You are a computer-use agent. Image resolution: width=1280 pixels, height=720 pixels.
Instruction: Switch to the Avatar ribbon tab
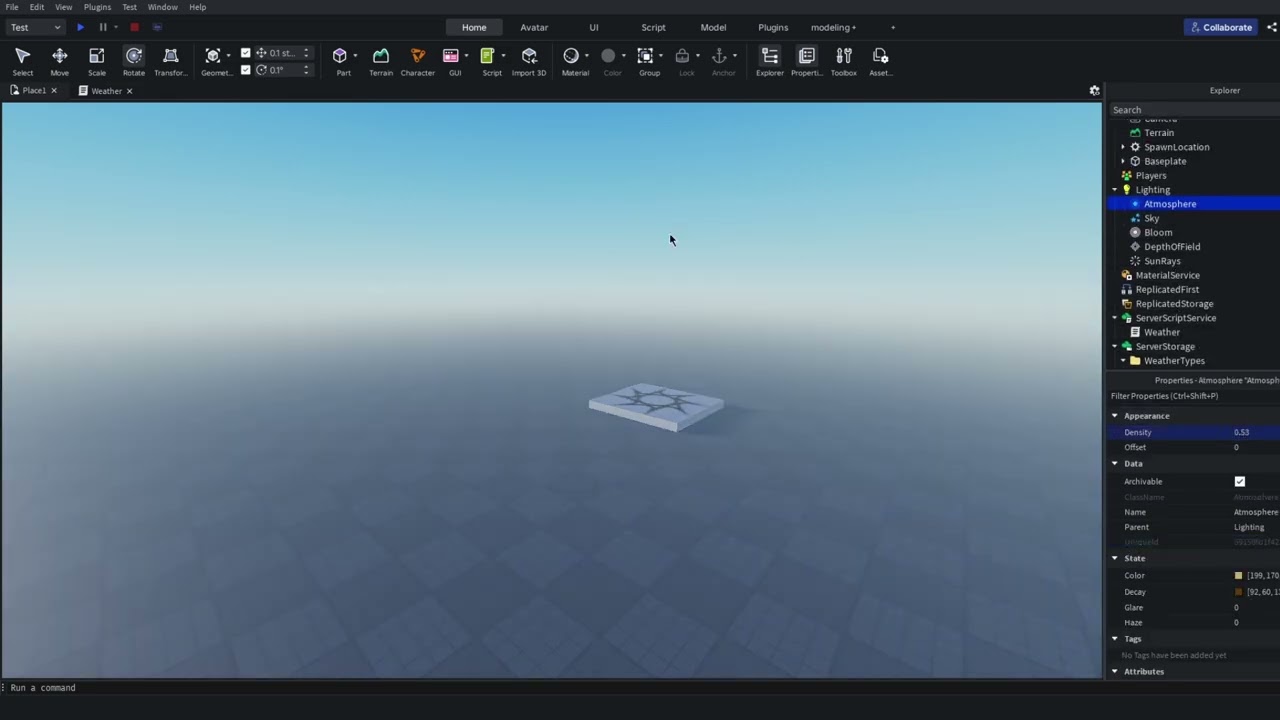click(x=534, y=27)
